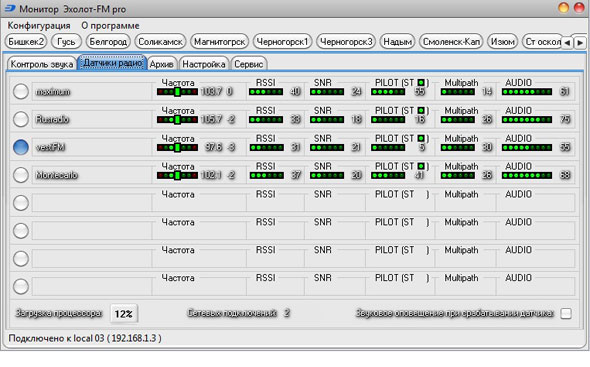Open the Настройка tab
The width and height of the screenshot is (590, 367).
coord(204,64)
